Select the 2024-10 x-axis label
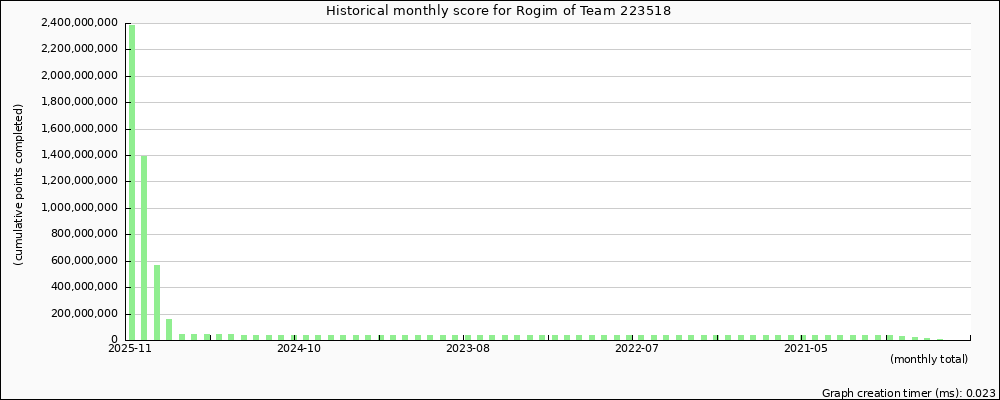This screenshot has height=400, width=1000. 298,349
